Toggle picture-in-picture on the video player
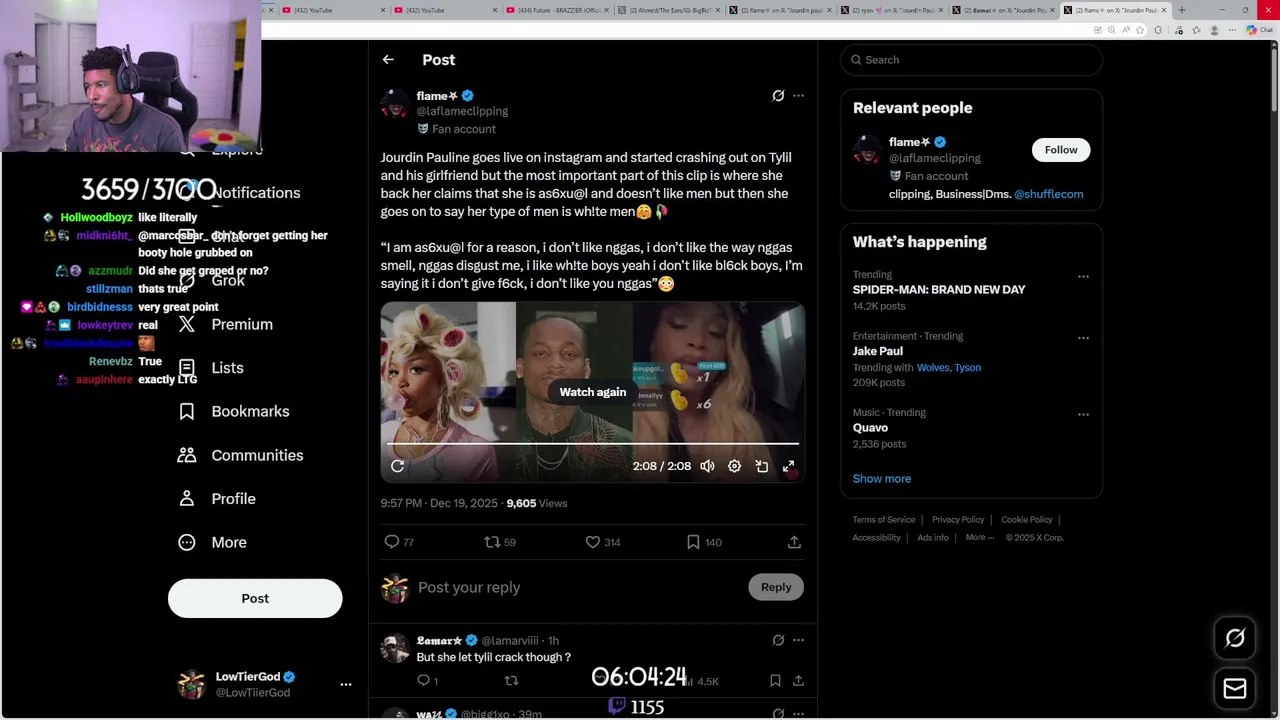 [761, 466]
